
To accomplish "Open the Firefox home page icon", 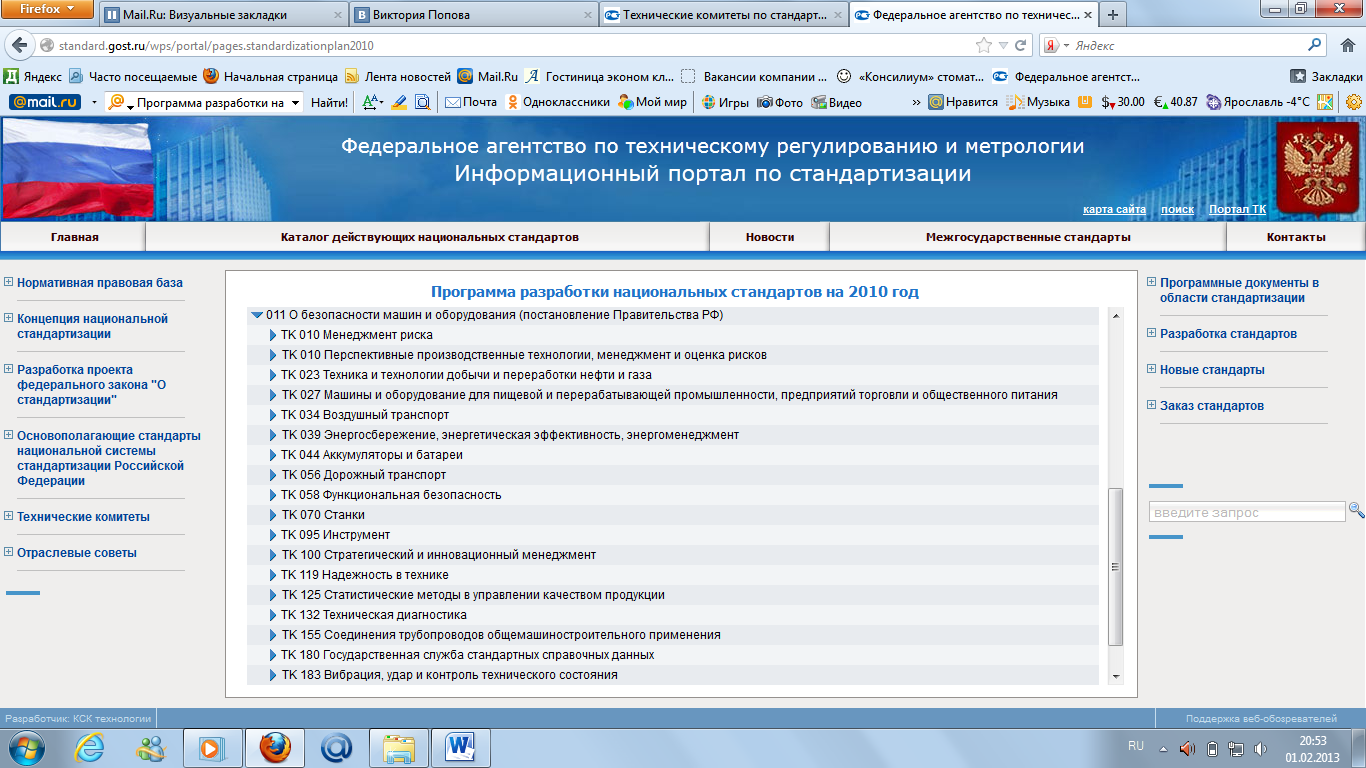I will point(1346,46).
